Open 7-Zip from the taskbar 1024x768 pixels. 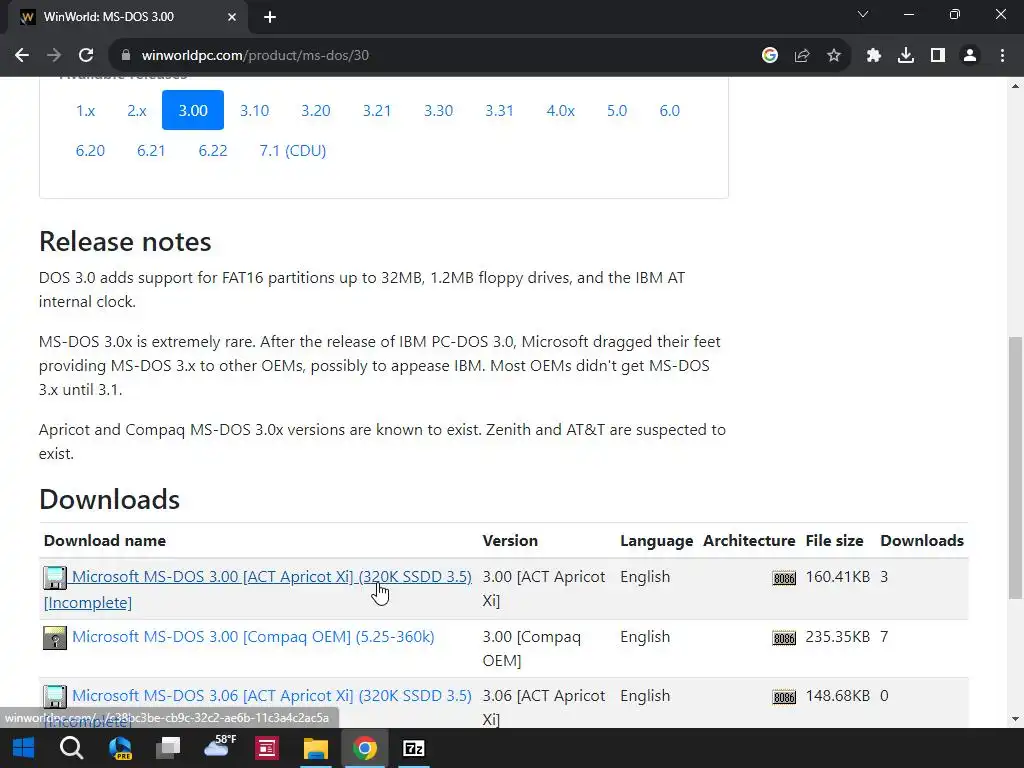coord(414,748)
